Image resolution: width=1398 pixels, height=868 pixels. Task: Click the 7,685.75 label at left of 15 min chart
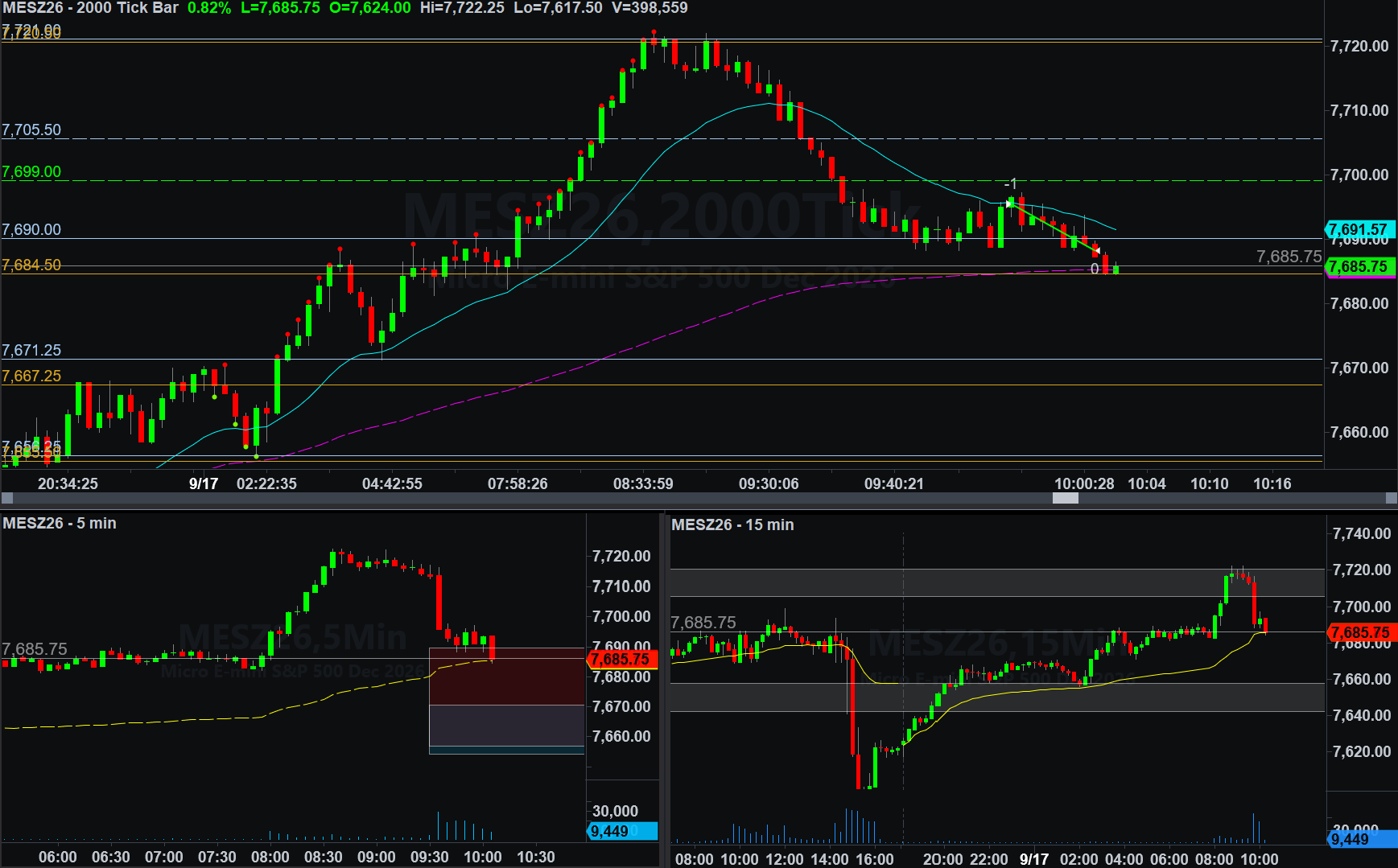pyautogui.click(x=703, y=623)
